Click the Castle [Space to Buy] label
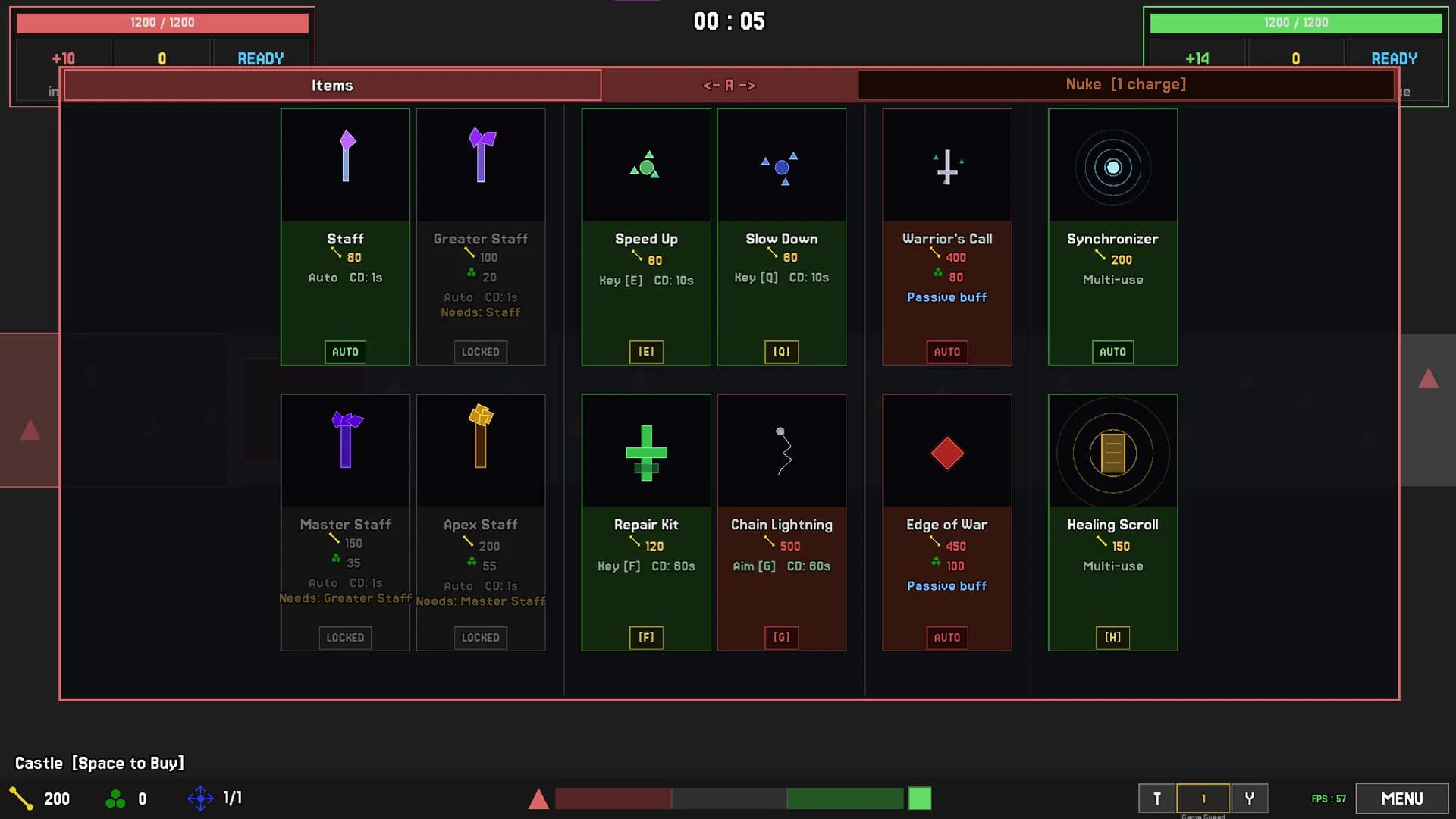Image resolution: width=1456 pixels, height=819 pixels. (x=99, y=763)
